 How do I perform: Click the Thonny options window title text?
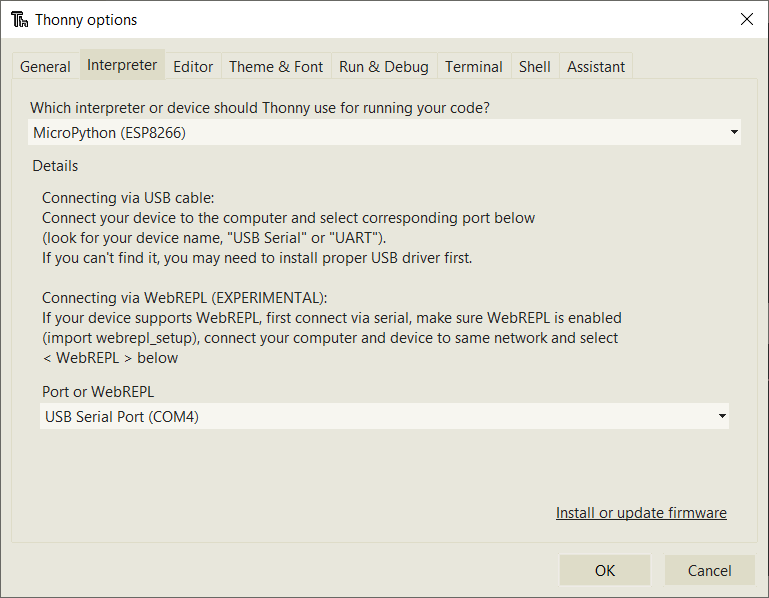pos(87,20)
